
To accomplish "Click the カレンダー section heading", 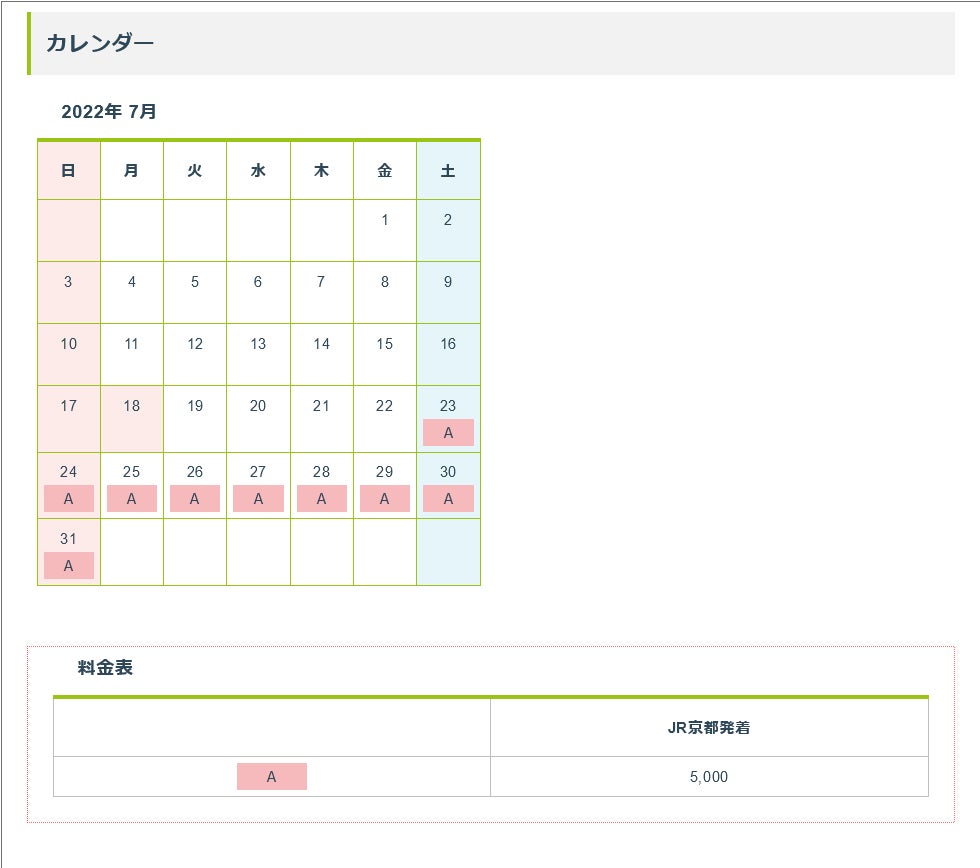I will [x=100, y=43].
